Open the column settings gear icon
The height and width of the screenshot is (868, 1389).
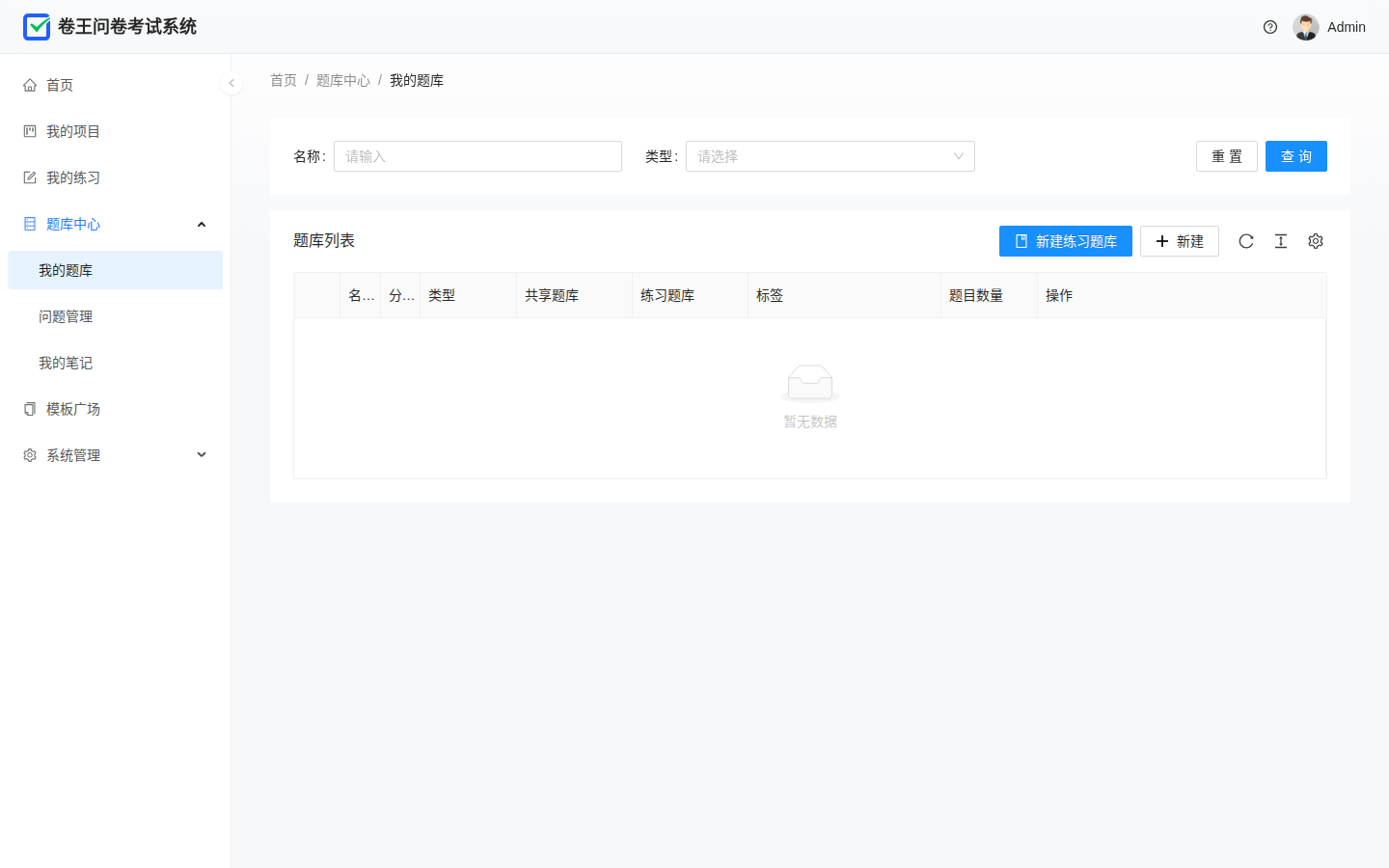tap(1316, 241)
